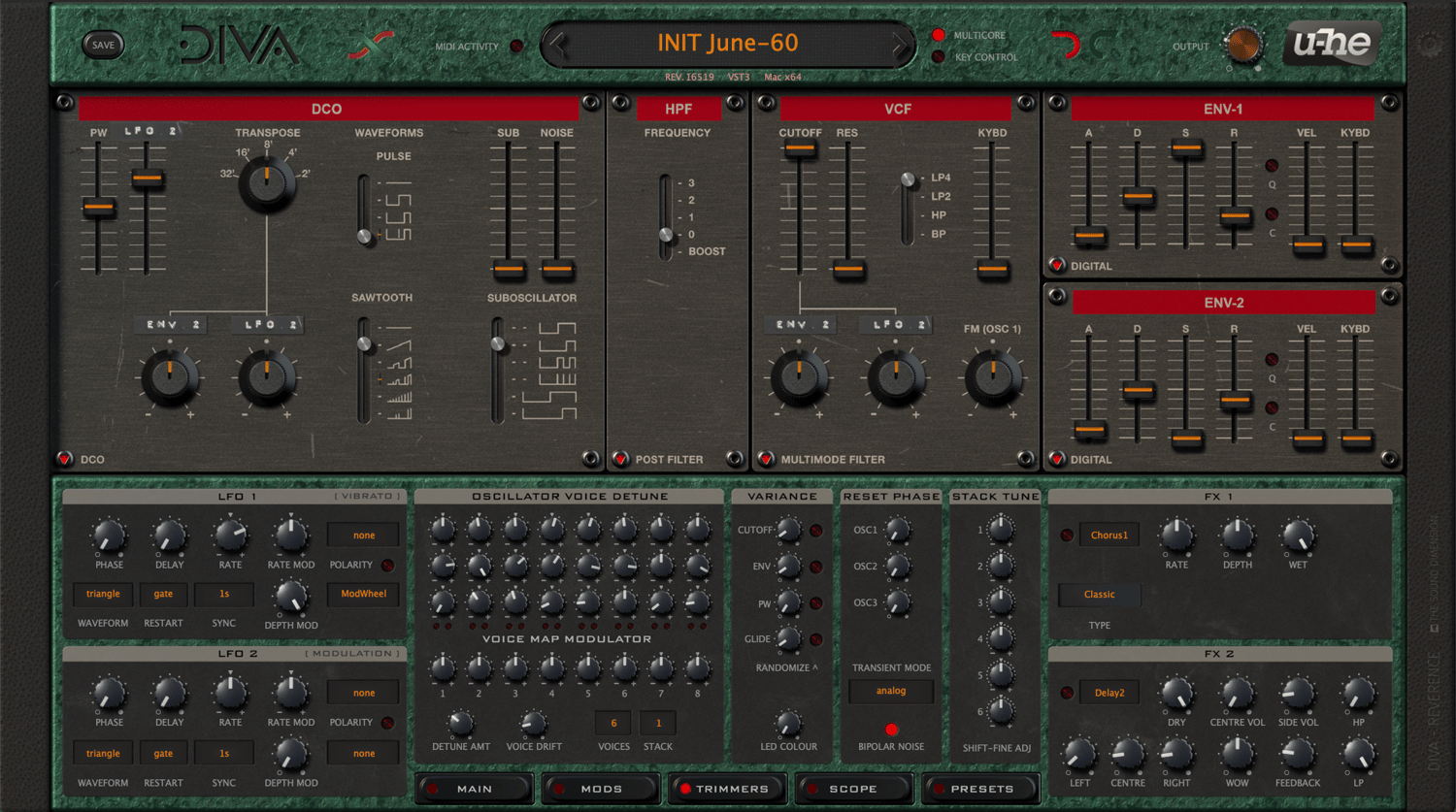Image resolution: width=1456 pixels, height=812 pixels.
Task: Click the DCO TRANSPOSE knob
Action: point(267,182)
